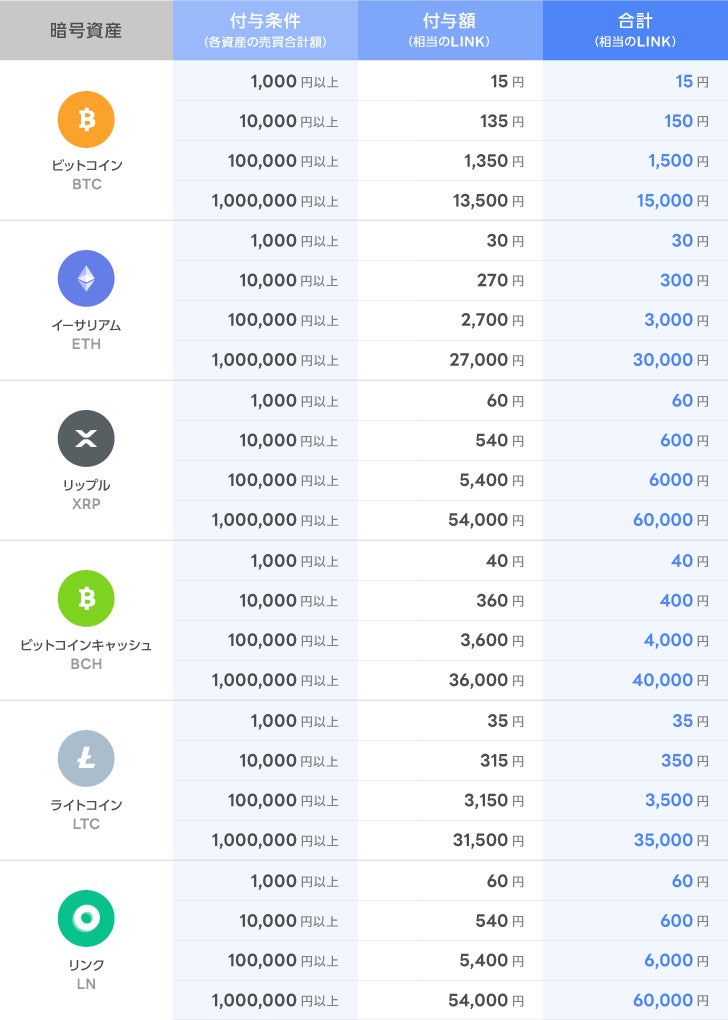Click the ライトコイン LTC label text
The image size is (728, 1020).
pyautogui.click(x=86, y=814)
